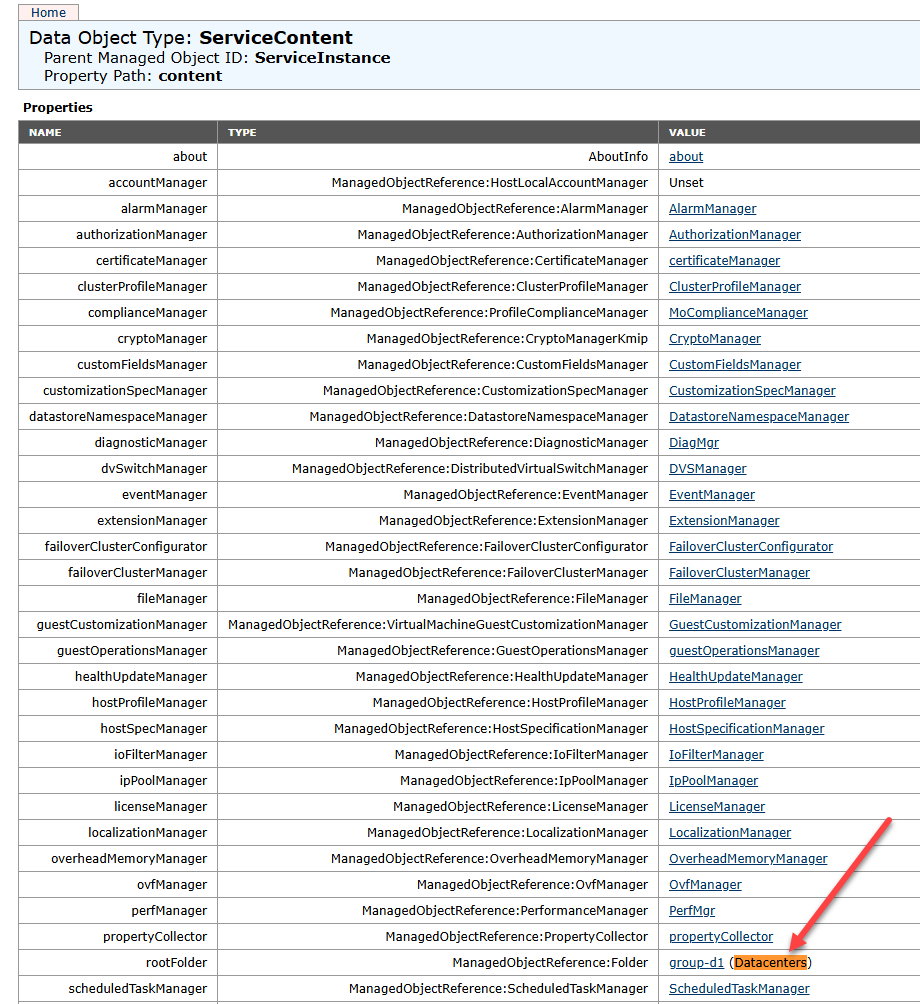Screen dimensions: 920x1004
Task: Click the OvfManager link
Action: [705, 884]
